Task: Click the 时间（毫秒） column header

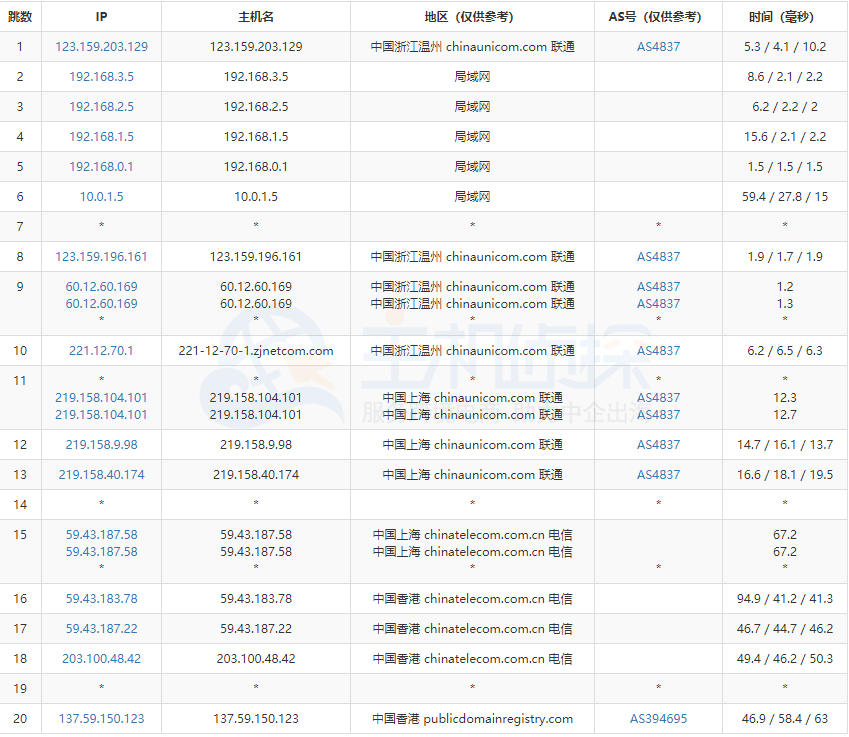Action: tap(784, 16)
